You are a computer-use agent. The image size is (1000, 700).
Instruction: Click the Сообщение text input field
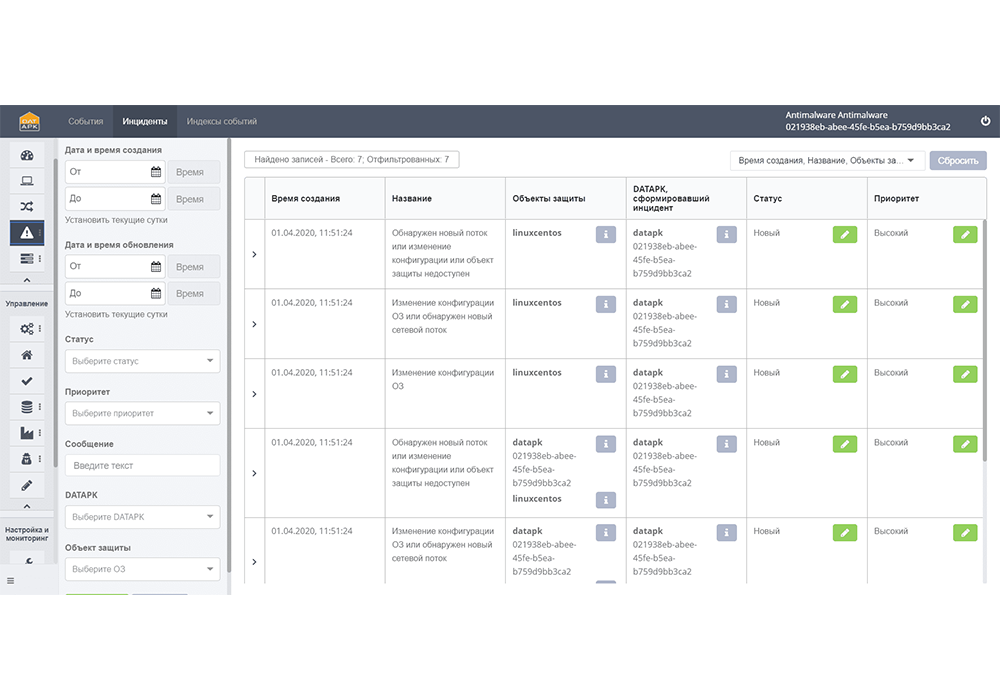tap(142, 465)
